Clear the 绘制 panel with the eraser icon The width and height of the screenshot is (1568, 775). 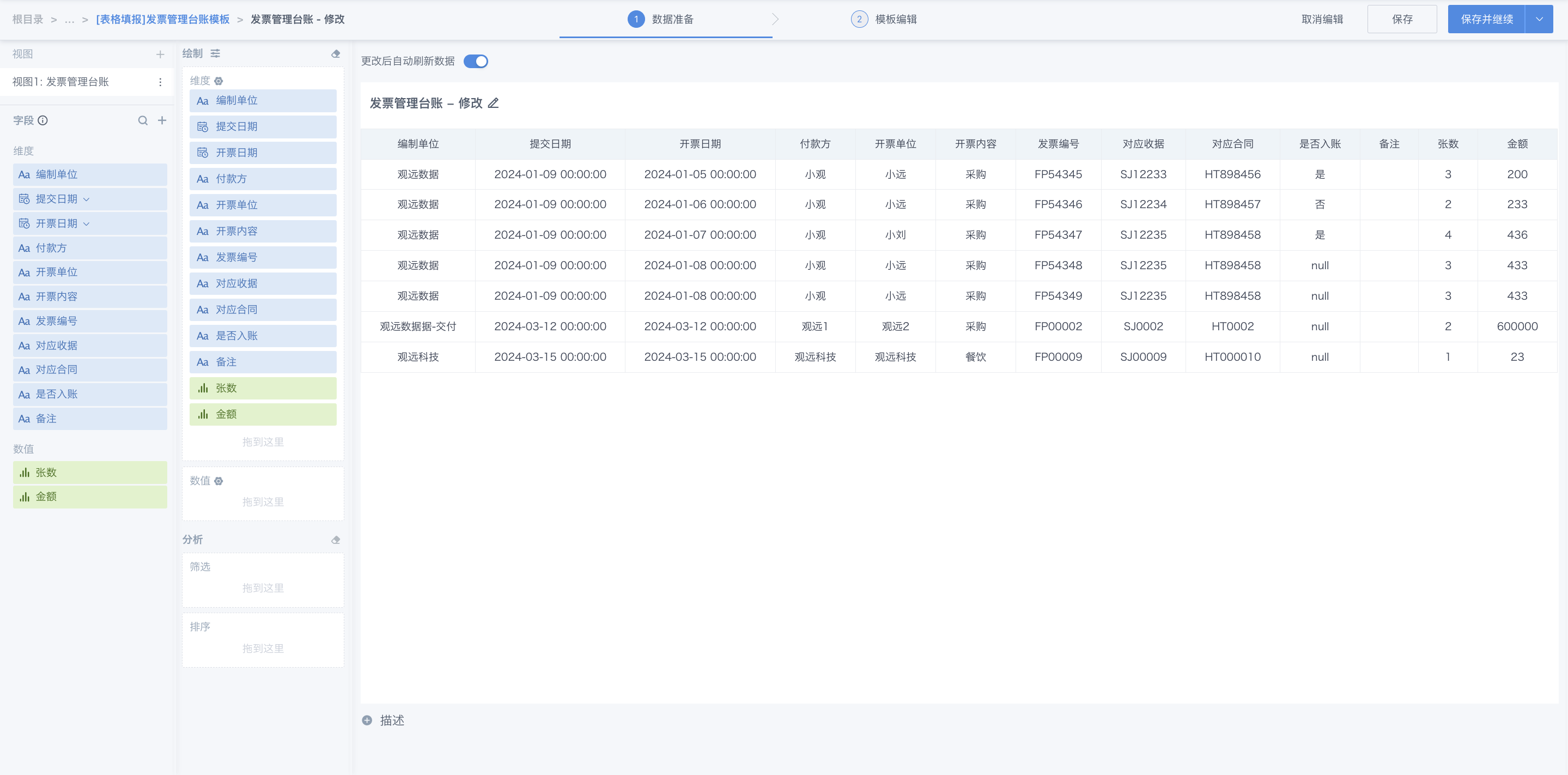click(x=336, y=53)
